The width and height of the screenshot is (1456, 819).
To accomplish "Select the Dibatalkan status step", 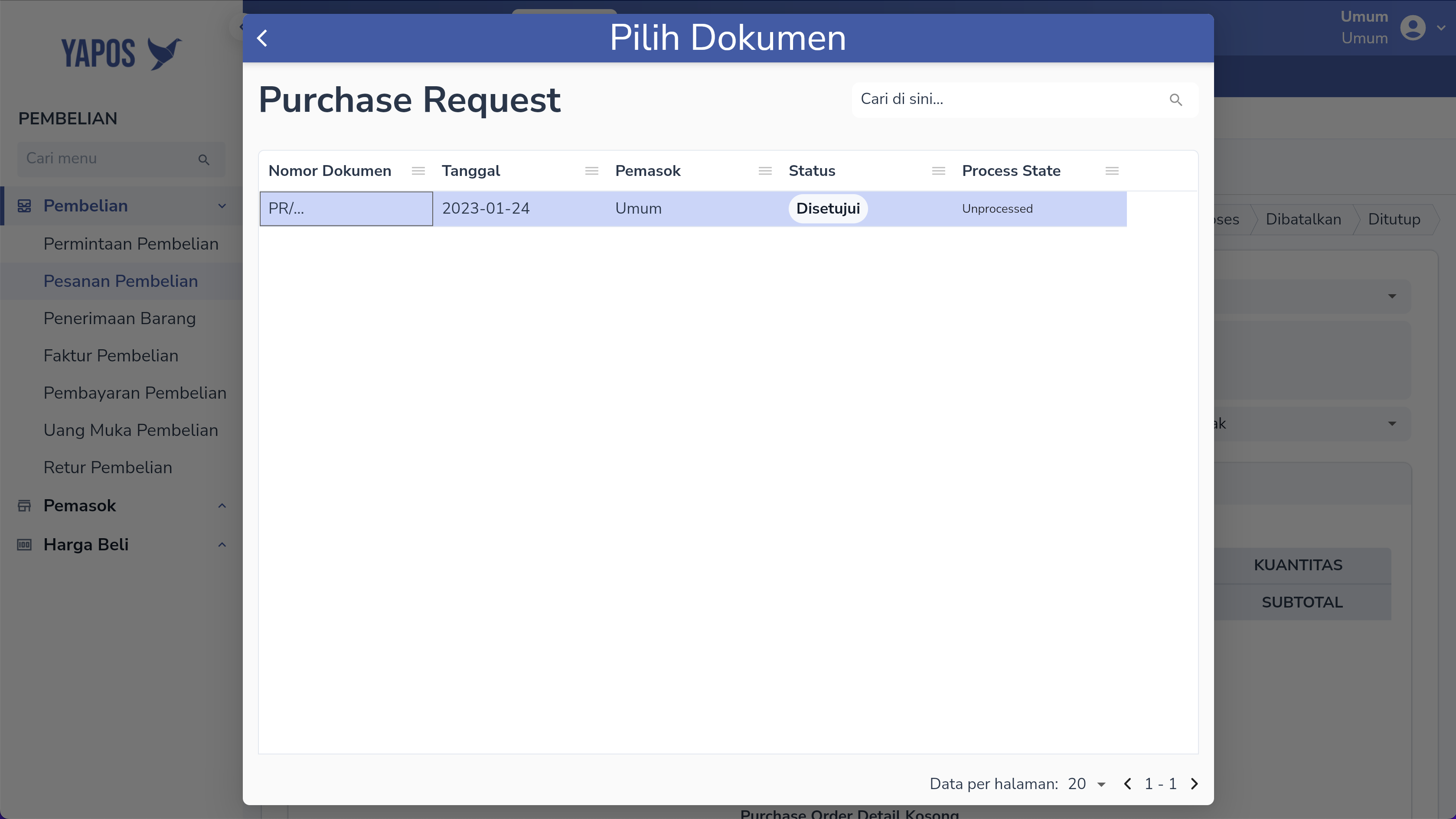I will [x=1303, y=219].
